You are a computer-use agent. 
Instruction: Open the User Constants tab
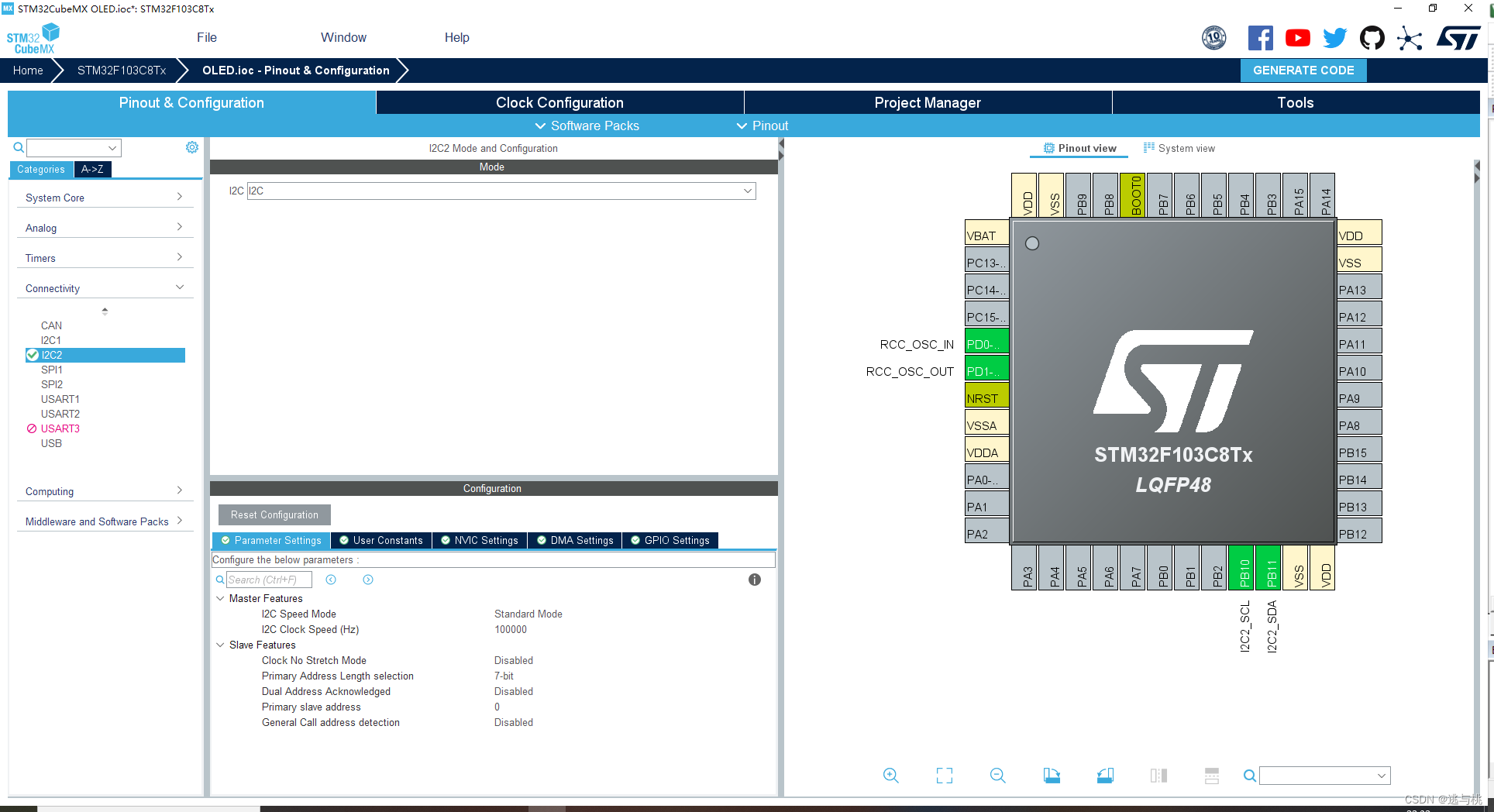(381, 540)
